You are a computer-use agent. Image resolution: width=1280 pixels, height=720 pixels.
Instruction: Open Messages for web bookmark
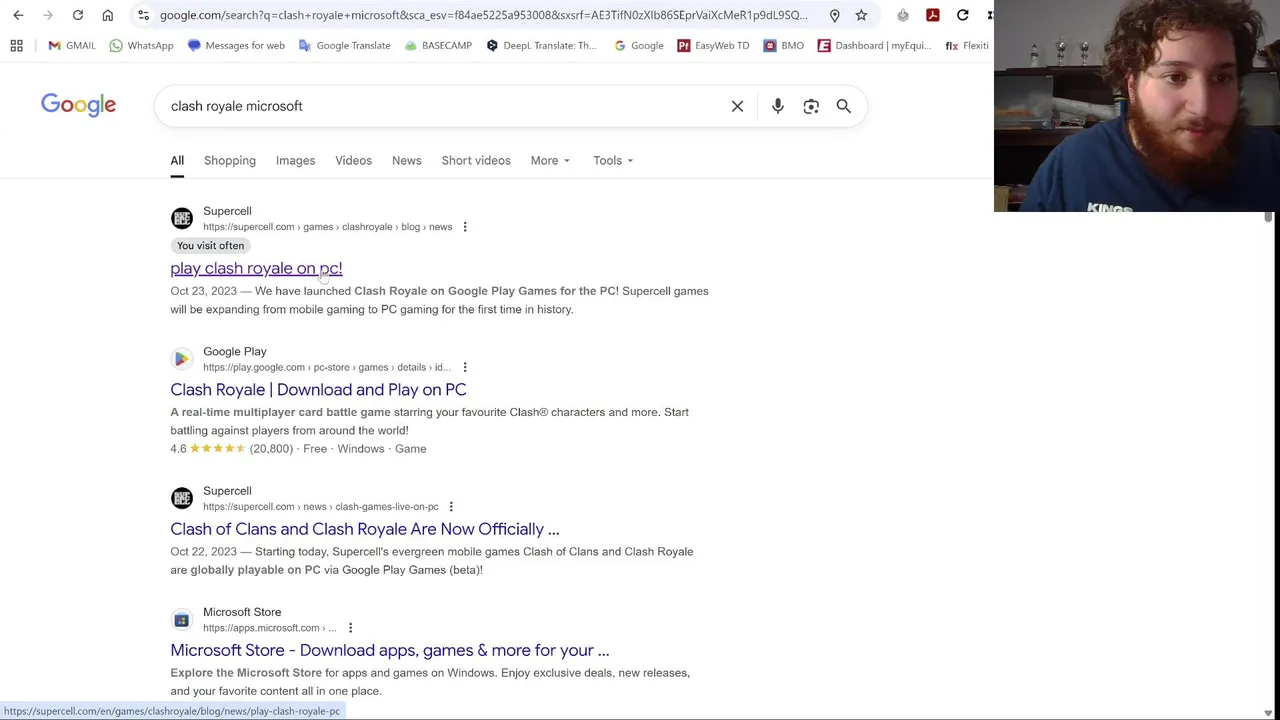coord(236,45)
